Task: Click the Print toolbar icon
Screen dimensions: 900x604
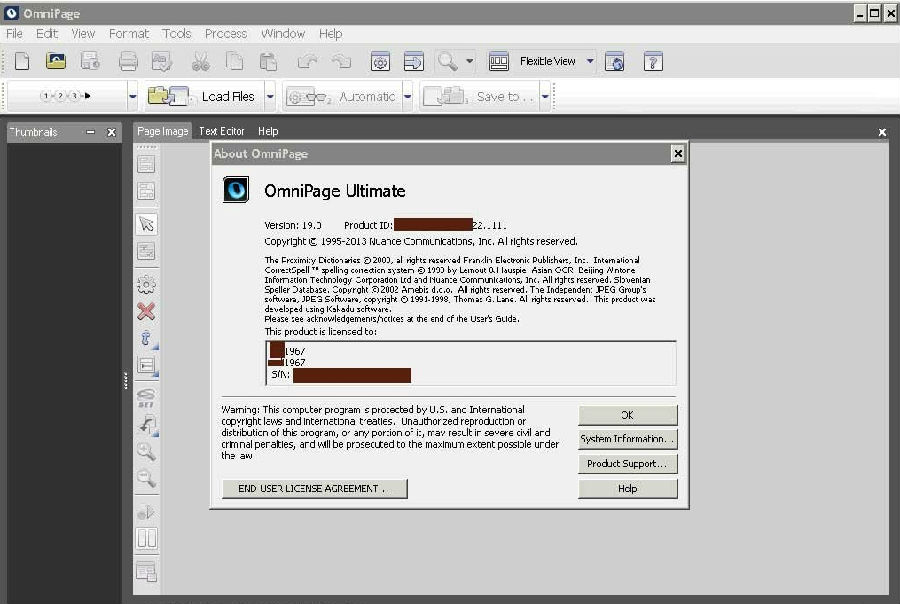Action: click(x=128, y=61)
